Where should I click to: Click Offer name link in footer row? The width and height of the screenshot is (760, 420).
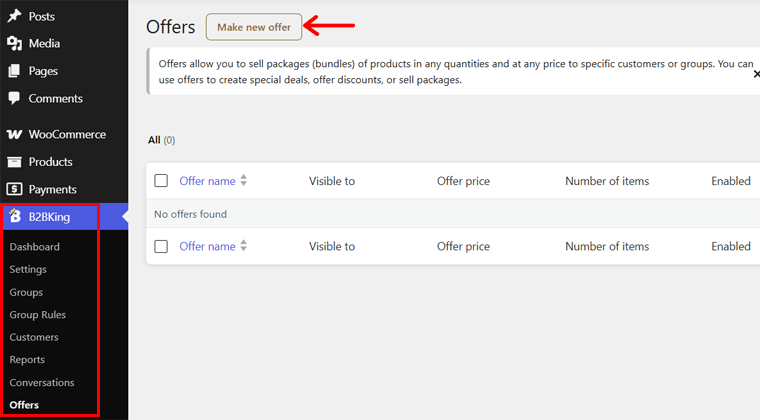click(207, 246)
